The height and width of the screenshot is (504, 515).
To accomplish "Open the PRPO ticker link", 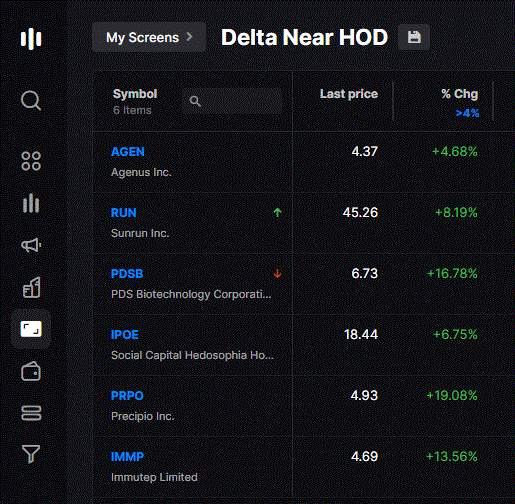I will (127, 396).
